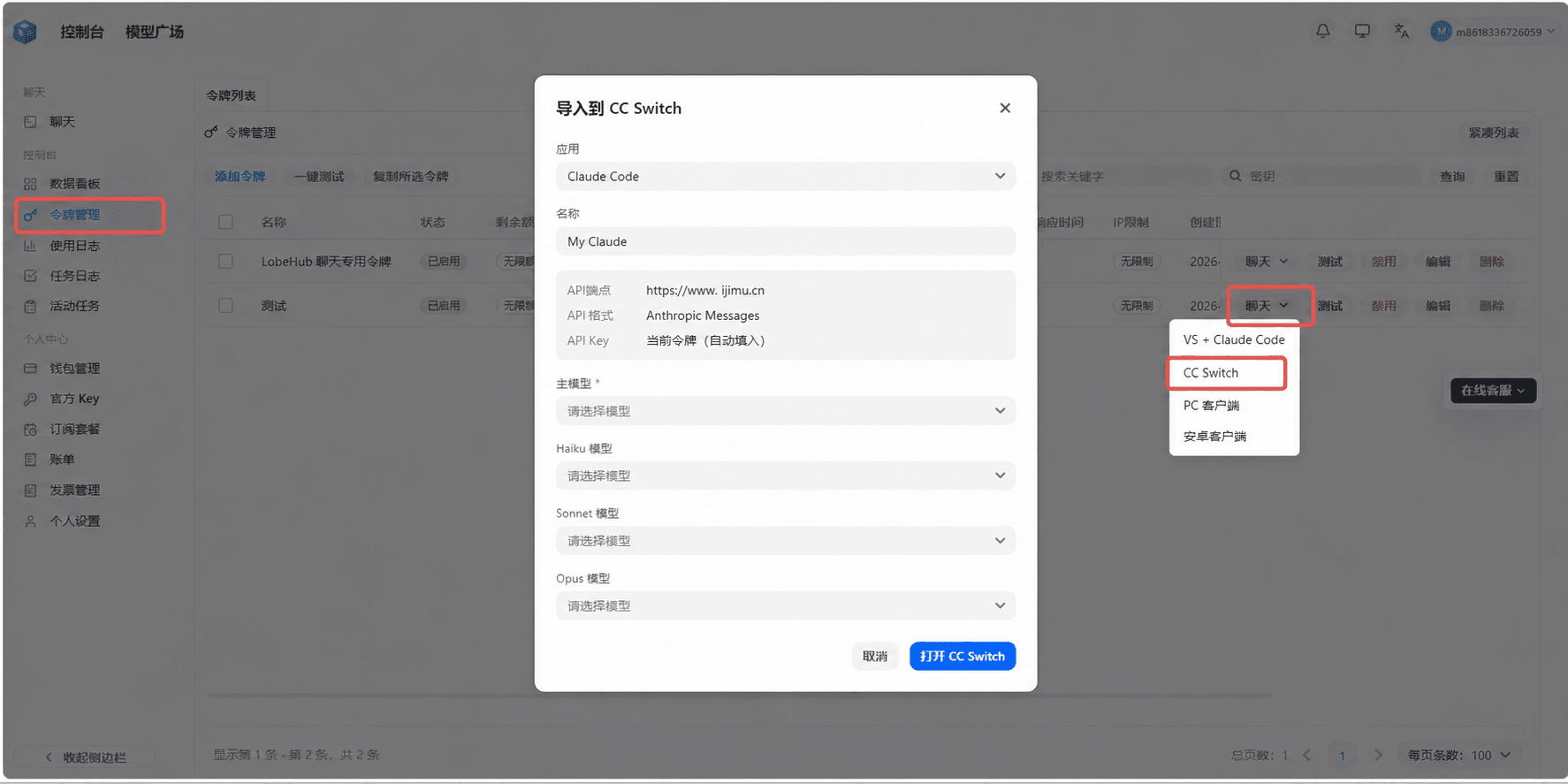Click the horizontal table scrollbar

click(739, 696)
